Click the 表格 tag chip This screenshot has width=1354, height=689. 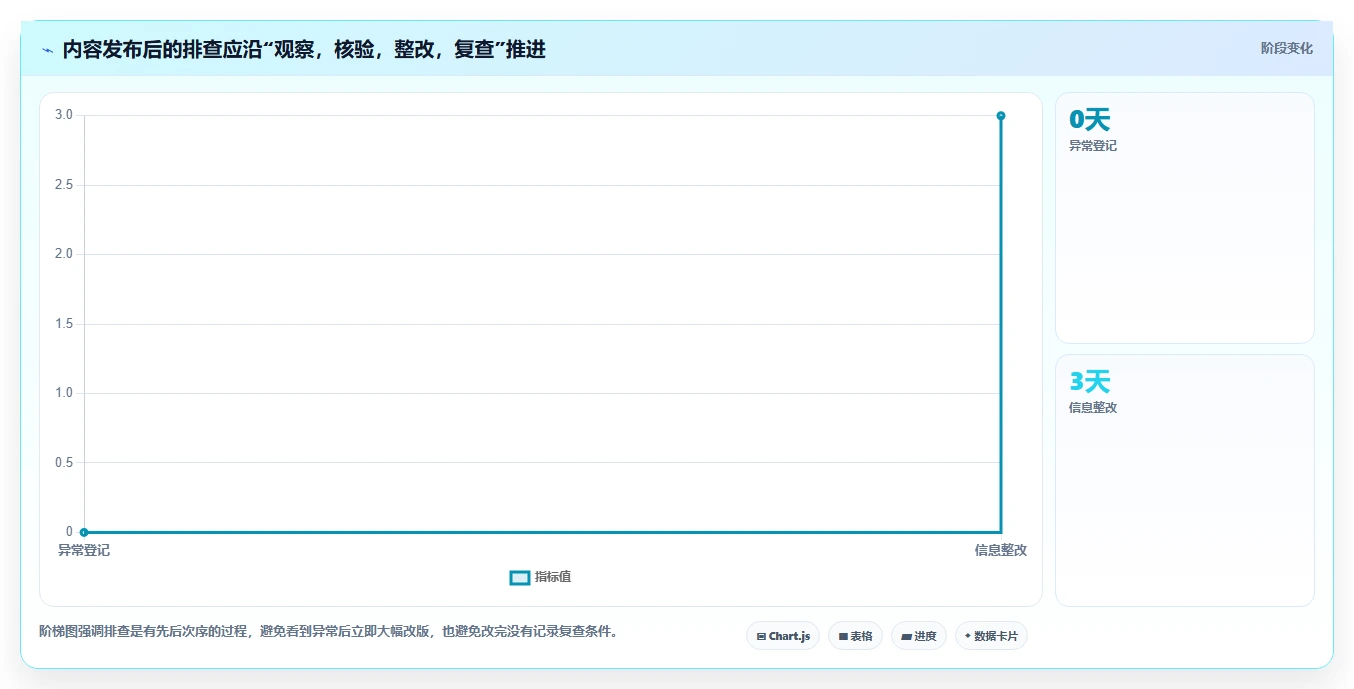[855, 636]
